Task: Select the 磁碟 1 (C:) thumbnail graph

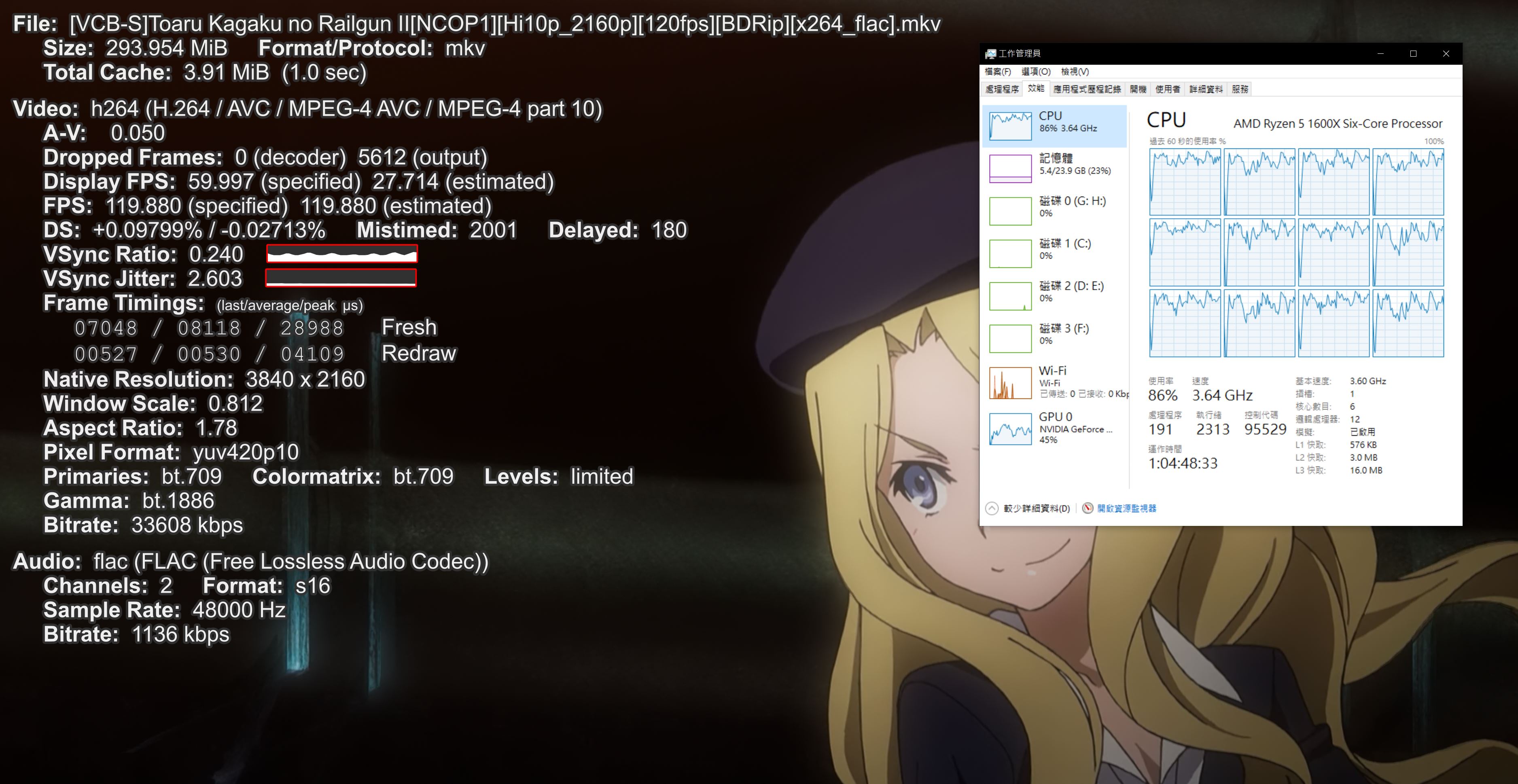Action: [1010, 253]
